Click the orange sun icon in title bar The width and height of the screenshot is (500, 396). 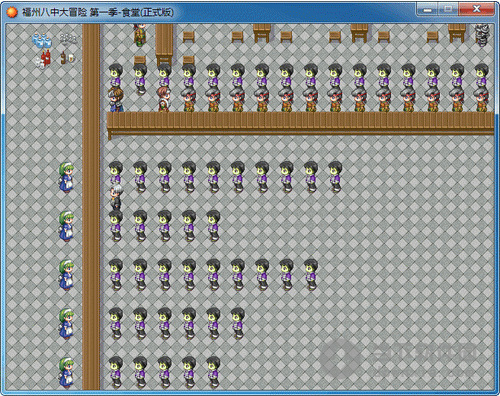[x=12, y=12]
